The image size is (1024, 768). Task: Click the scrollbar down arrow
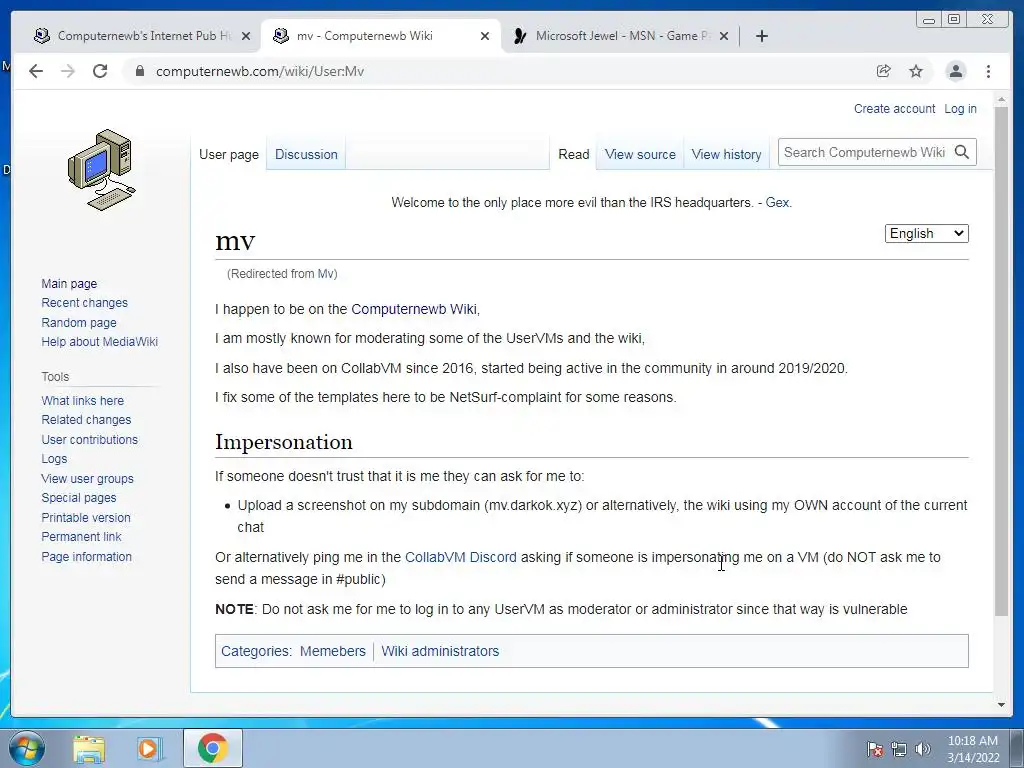pyautogui.click(x=1001, y=705)
